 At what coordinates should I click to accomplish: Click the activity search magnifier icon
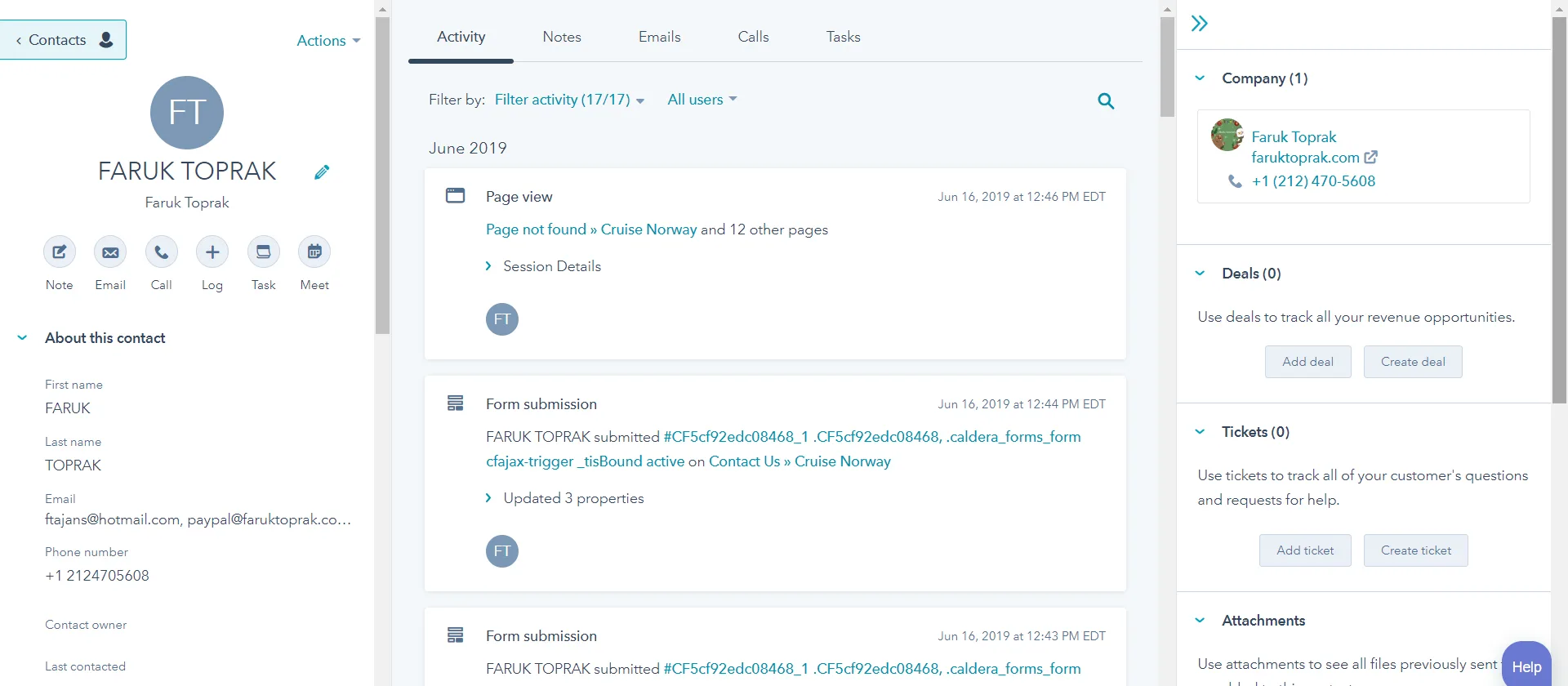coord(1106,100)
